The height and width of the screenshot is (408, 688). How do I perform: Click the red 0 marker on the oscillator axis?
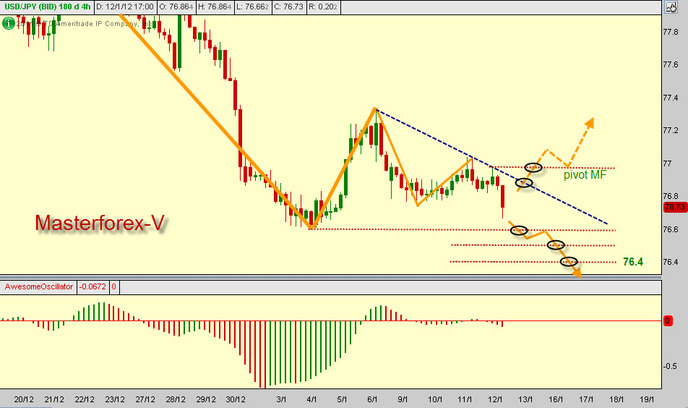pos(667,321)
